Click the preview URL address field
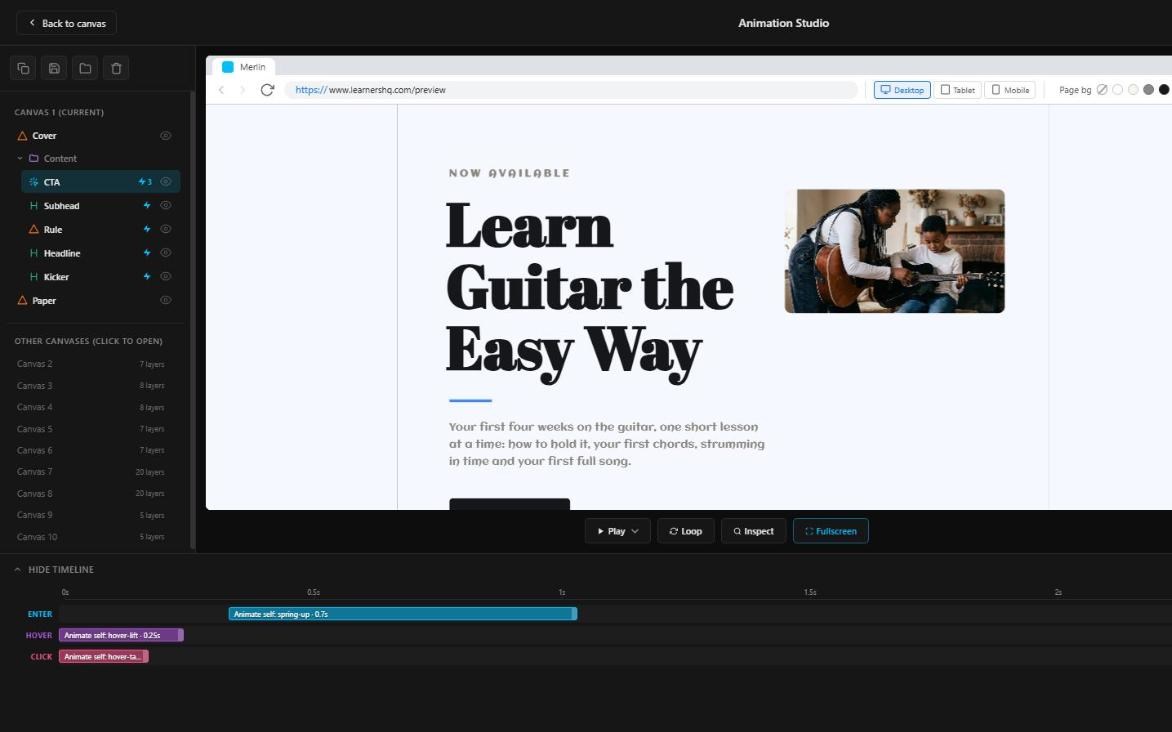Viewport: 1172px width, 732px height. click(x=571, y=90)
